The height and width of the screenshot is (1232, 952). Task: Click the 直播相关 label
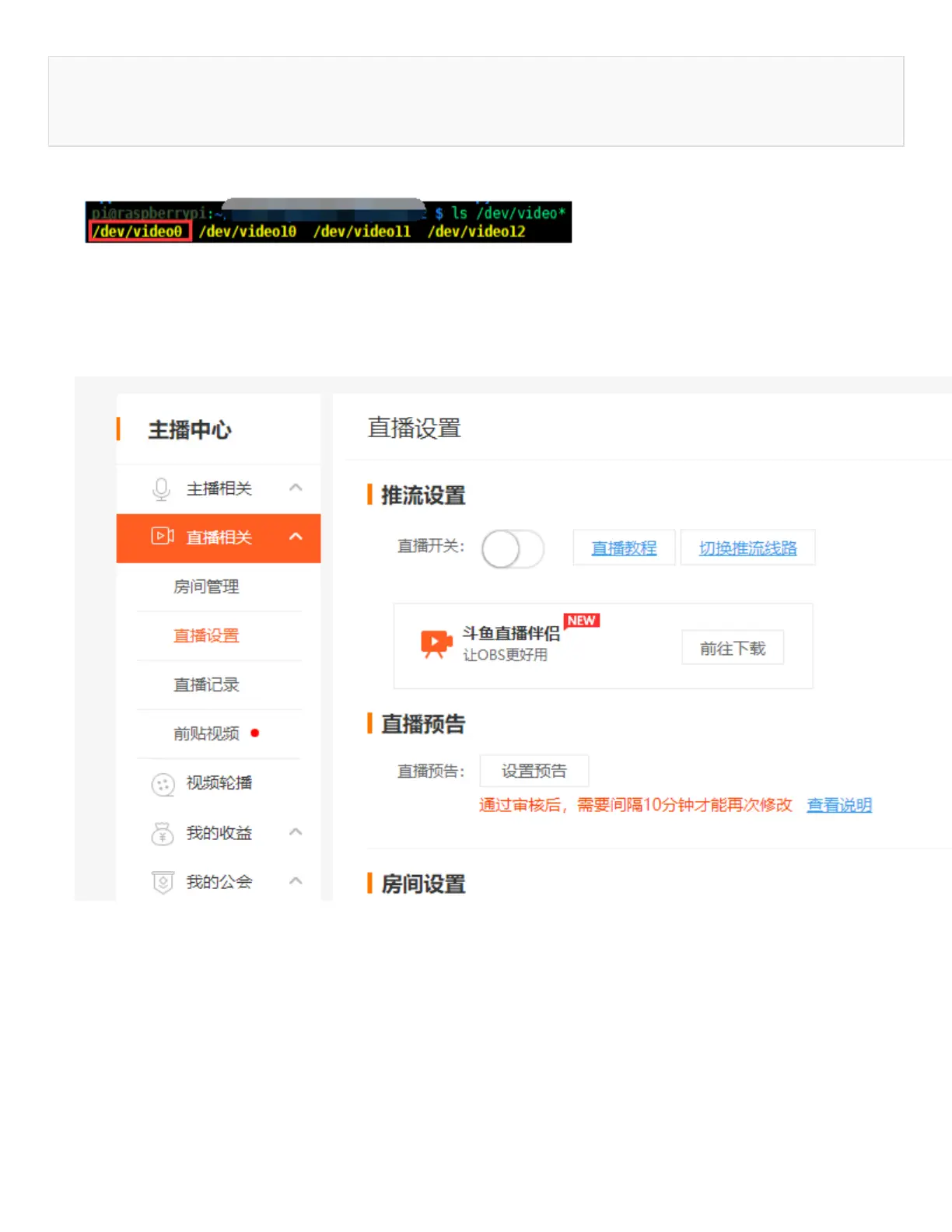[x=219, y=537]
